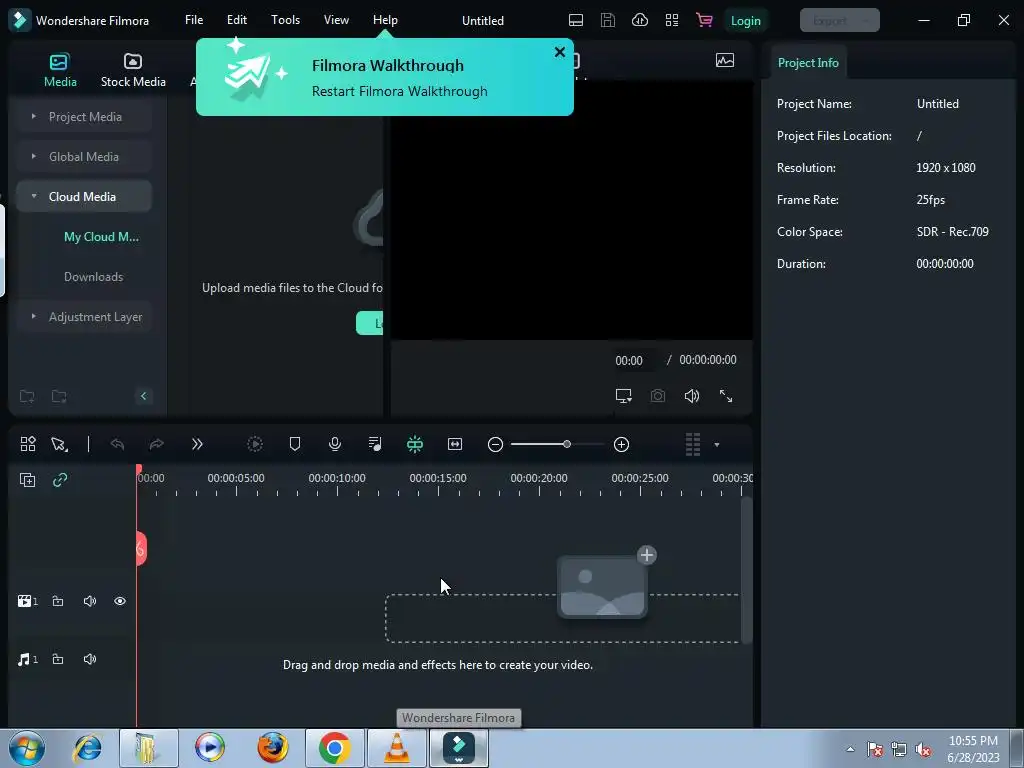The height and width of the screenshot is (768, 1024).
Task: Toggle fullscreen preview icon
Action: click(x=726, y=396)
